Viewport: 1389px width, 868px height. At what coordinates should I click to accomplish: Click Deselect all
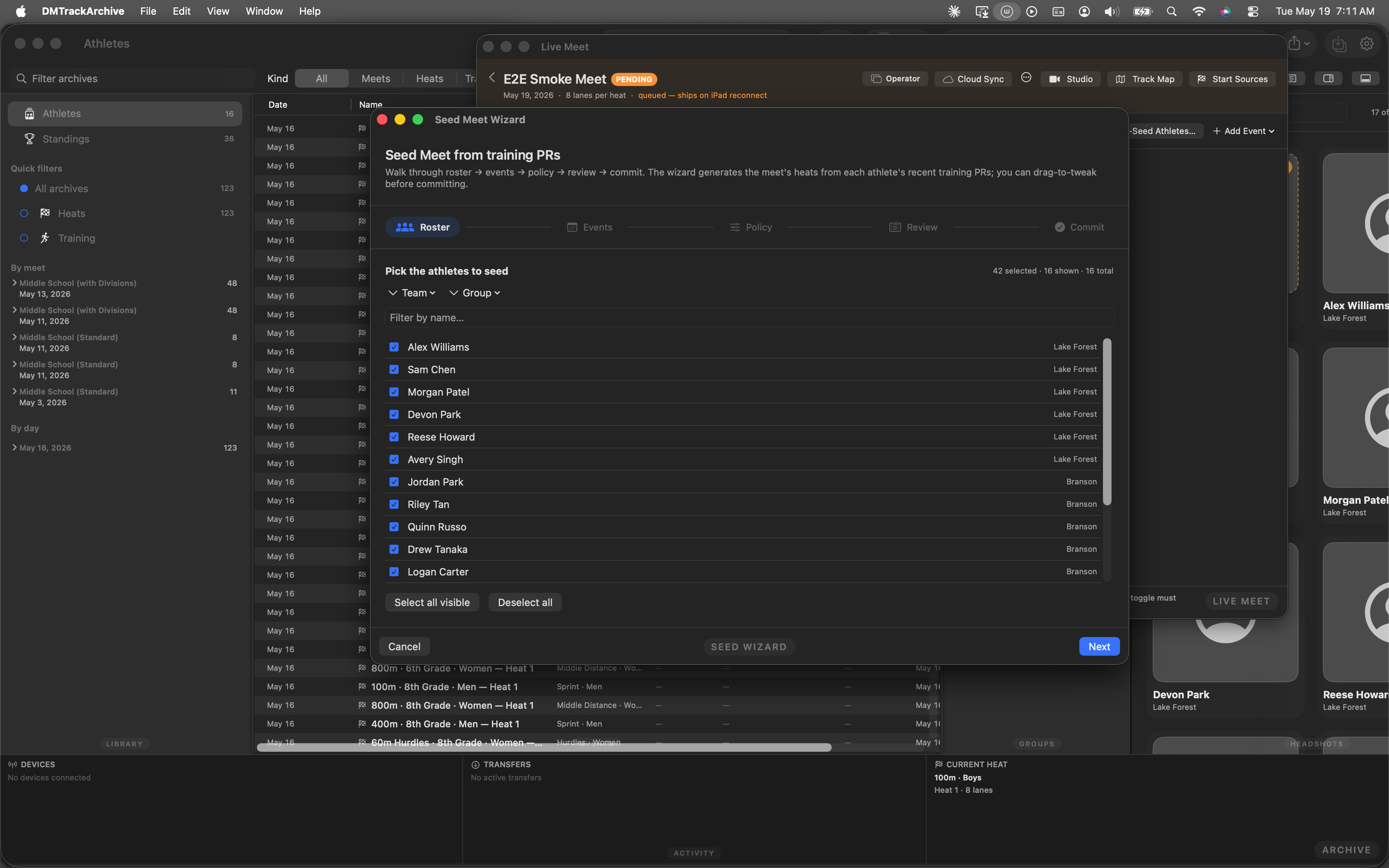(525, 602)
